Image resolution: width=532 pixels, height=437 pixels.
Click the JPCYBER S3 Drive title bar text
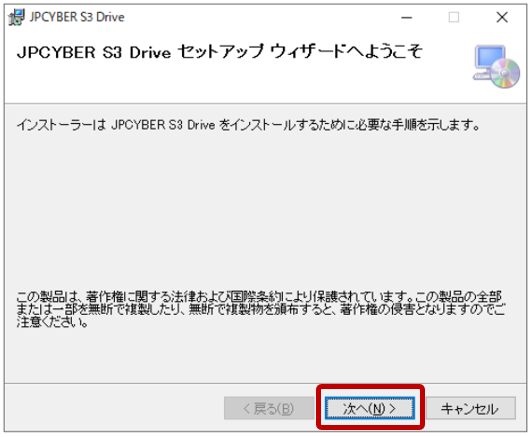77,17
